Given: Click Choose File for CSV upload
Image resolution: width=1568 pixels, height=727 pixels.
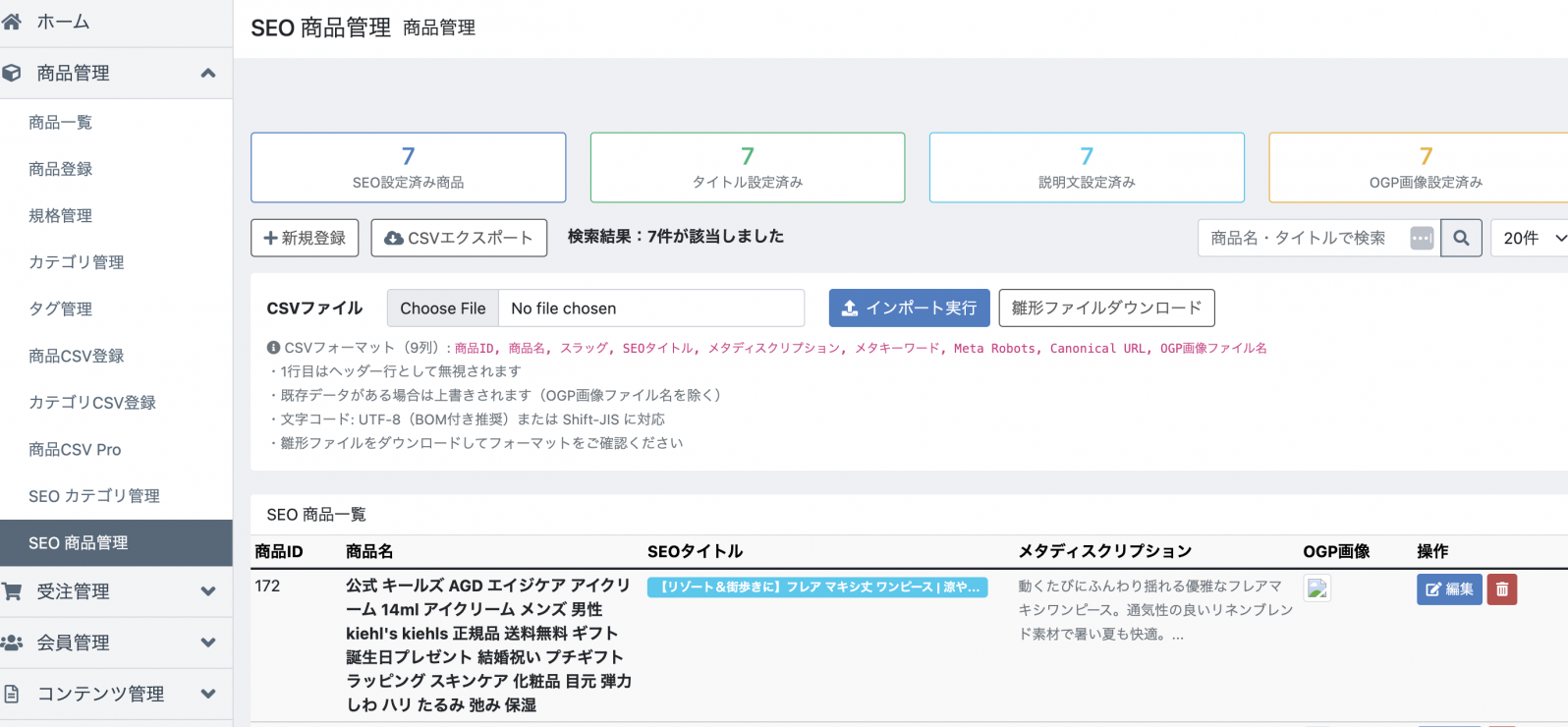Looking at the screenshot, I should coord(443,308).
